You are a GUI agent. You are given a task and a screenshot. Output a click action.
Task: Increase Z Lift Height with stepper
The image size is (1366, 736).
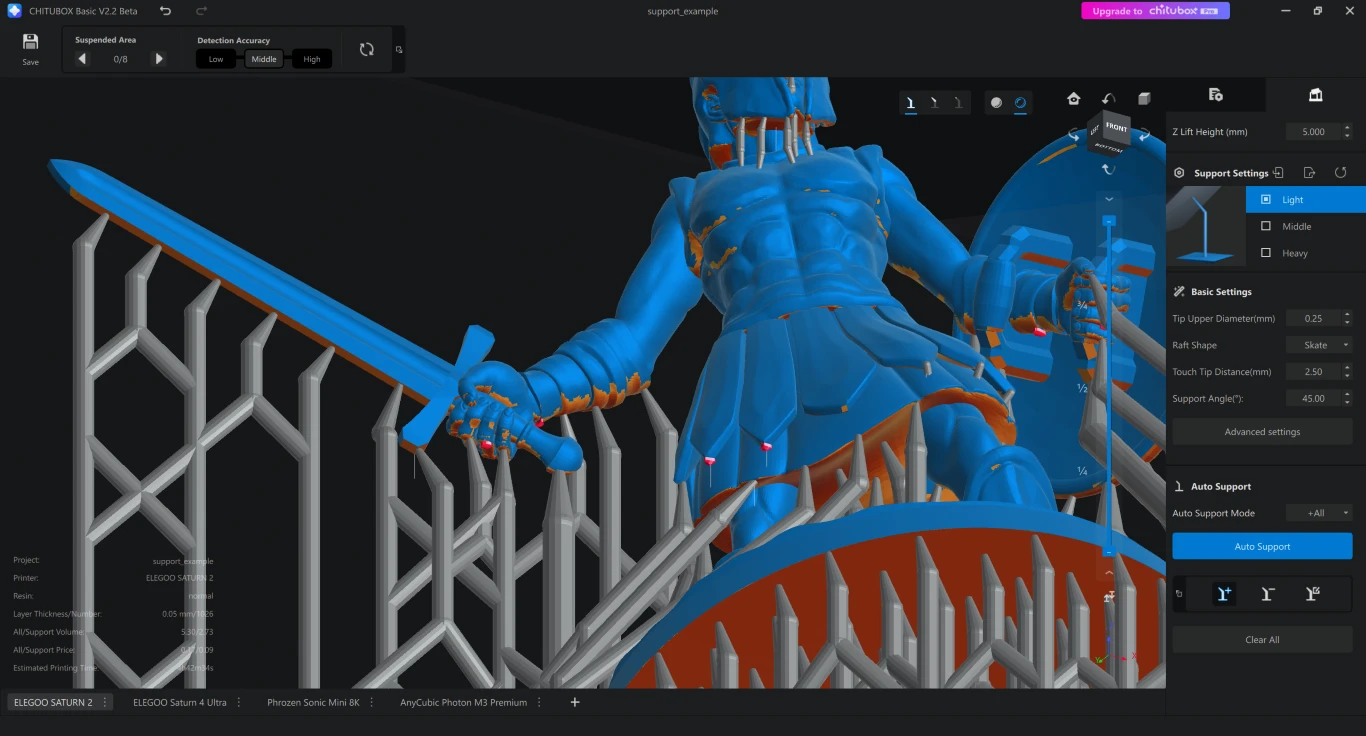click(x=1347, y=128)
